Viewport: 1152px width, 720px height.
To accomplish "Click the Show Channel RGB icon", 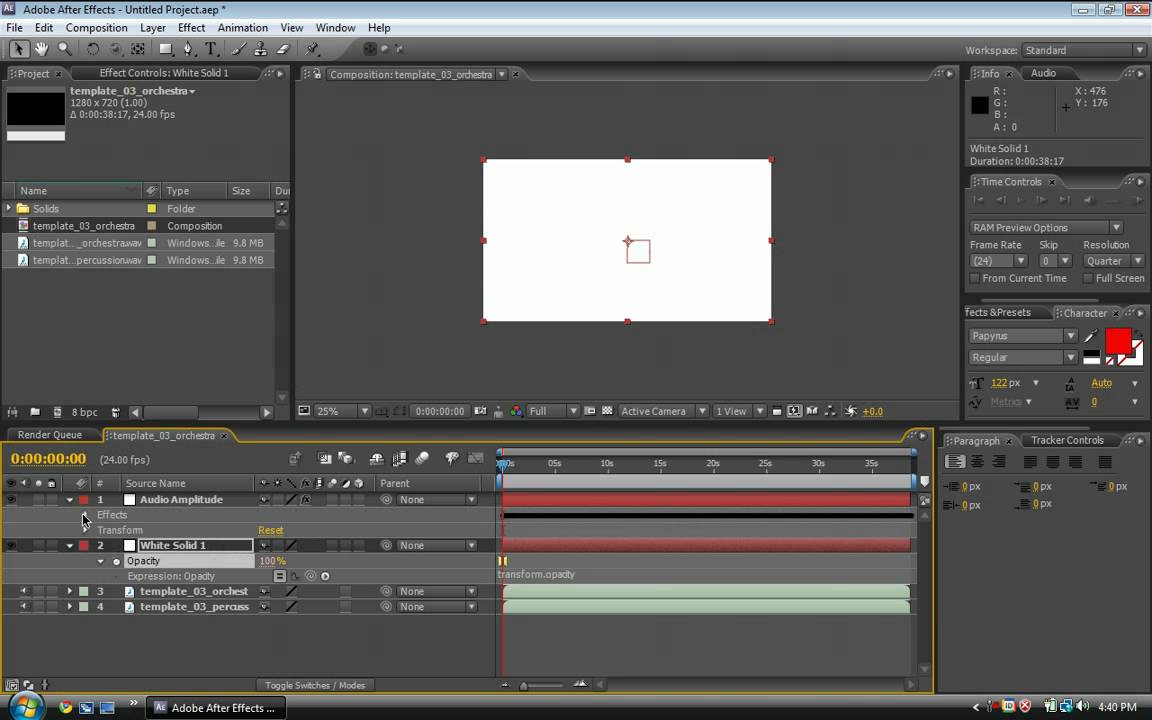I will (516, 411).
